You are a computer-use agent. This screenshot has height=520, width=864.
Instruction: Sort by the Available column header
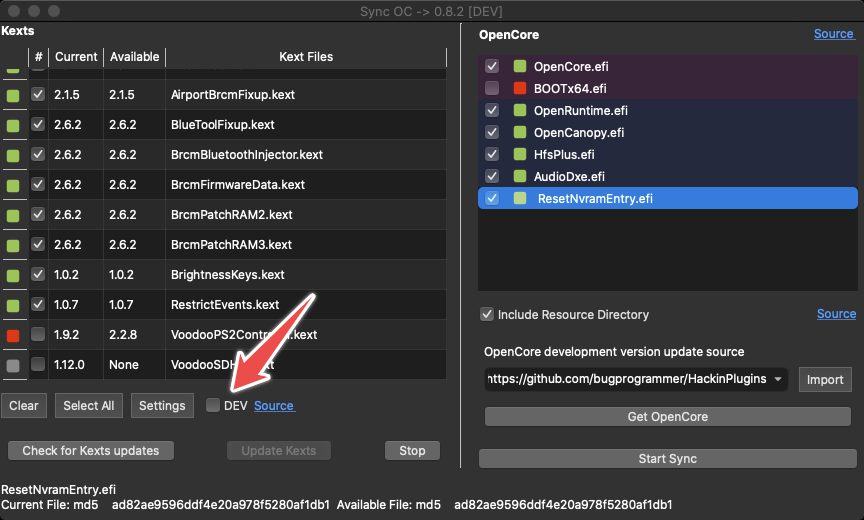click(134, 57)
